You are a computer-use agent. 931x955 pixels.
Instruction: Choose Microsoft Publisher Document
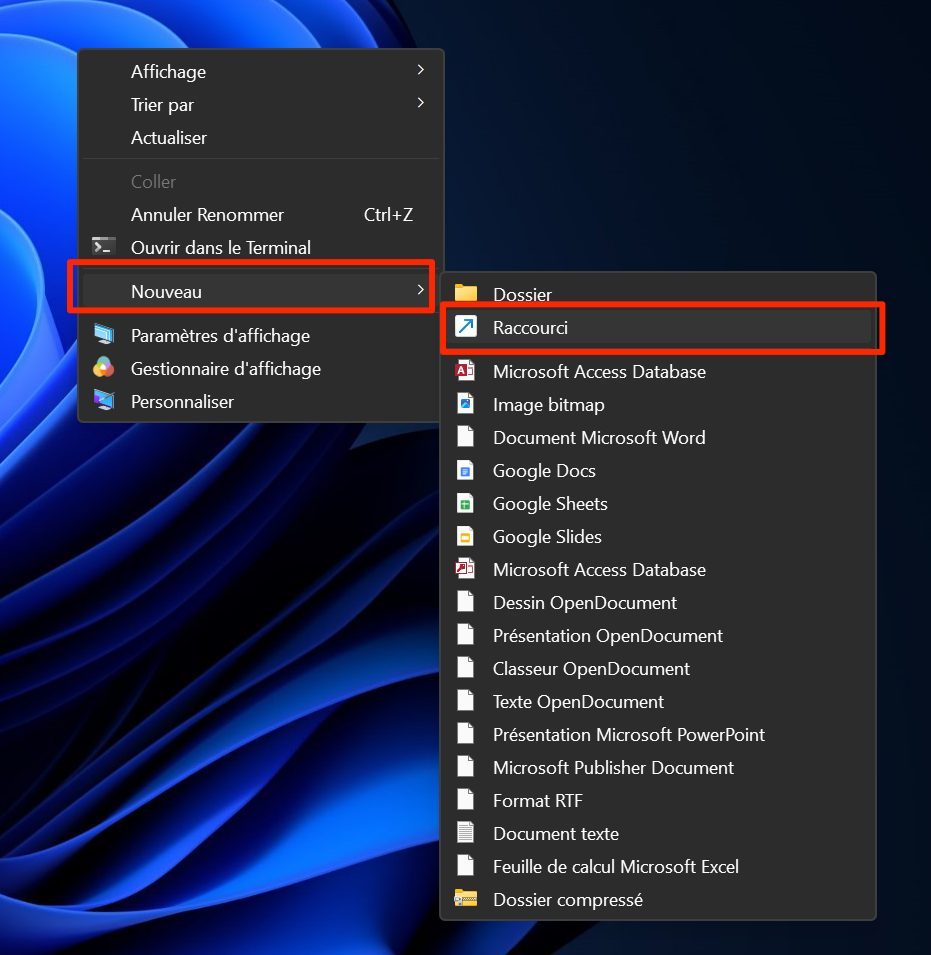click(x=658, y=767)
